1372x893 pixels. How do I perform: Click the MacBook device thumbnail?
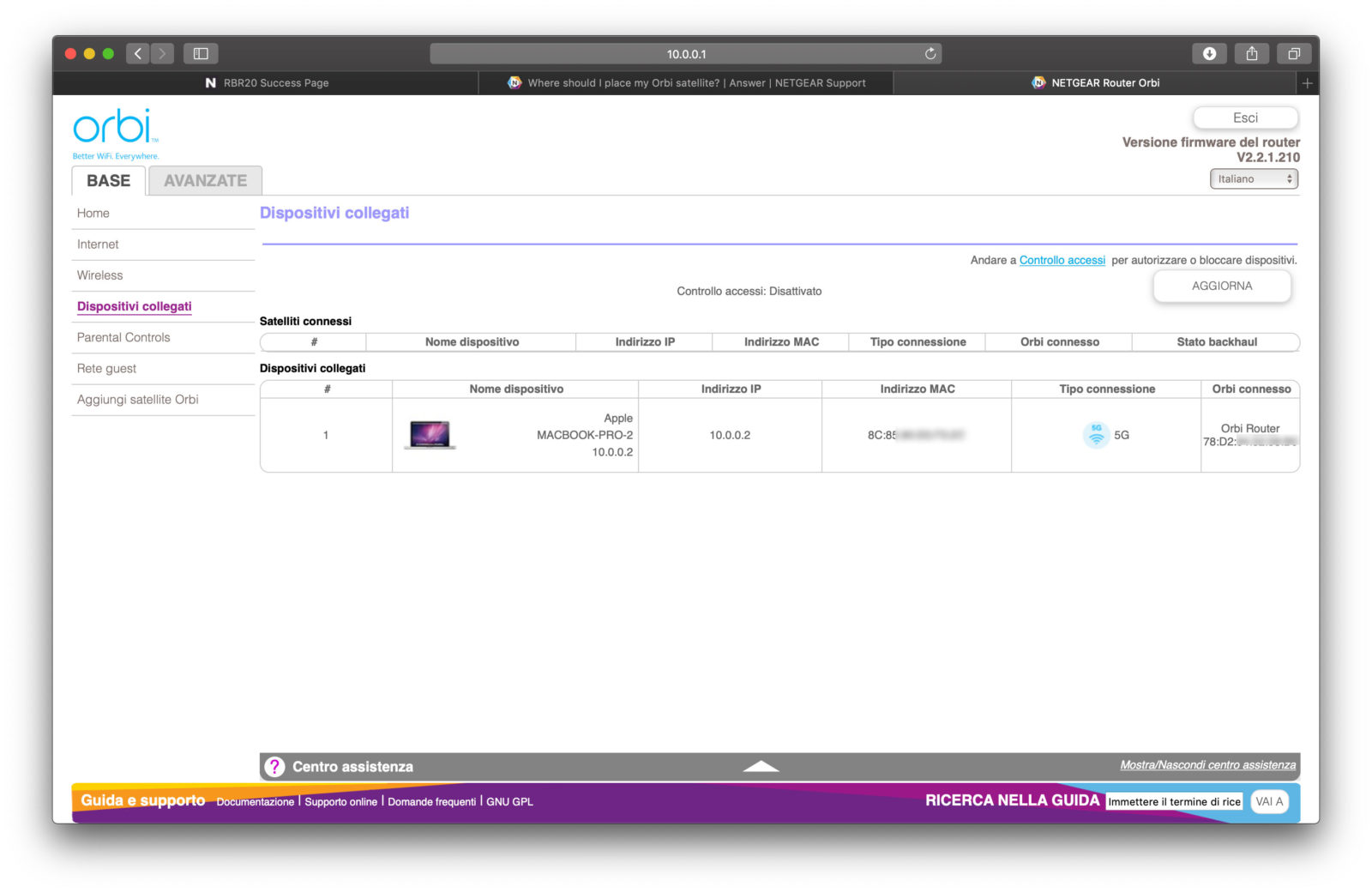click(430, 435)
